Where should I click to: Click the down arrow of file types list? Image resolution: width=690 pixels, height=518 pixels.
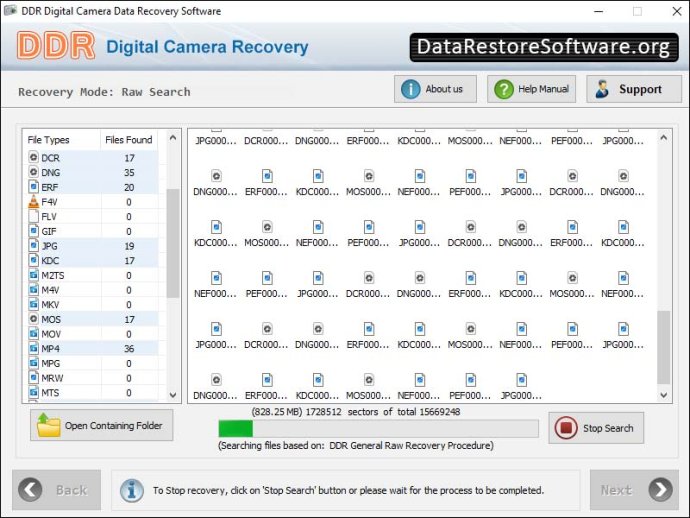173,395
